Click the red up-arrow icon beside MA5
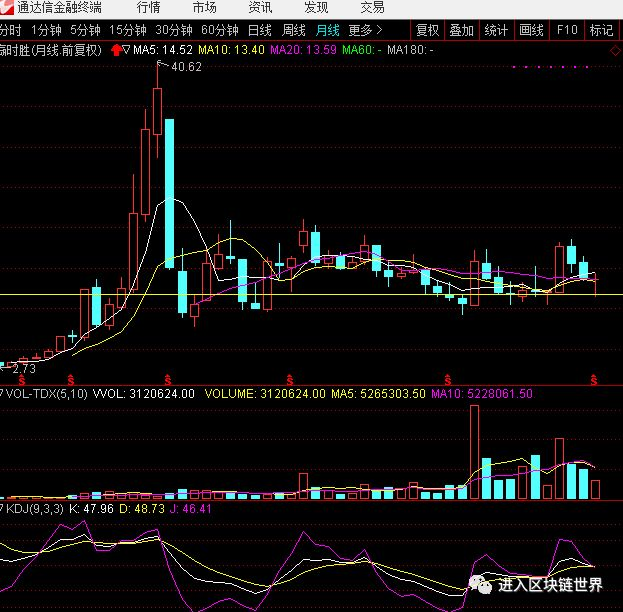This screenshot has width=623, height=612. coord(116,50)
